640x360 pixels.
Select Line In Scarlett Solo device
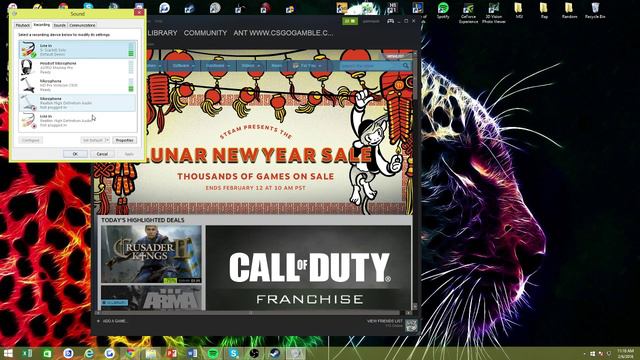pos(78,49)
